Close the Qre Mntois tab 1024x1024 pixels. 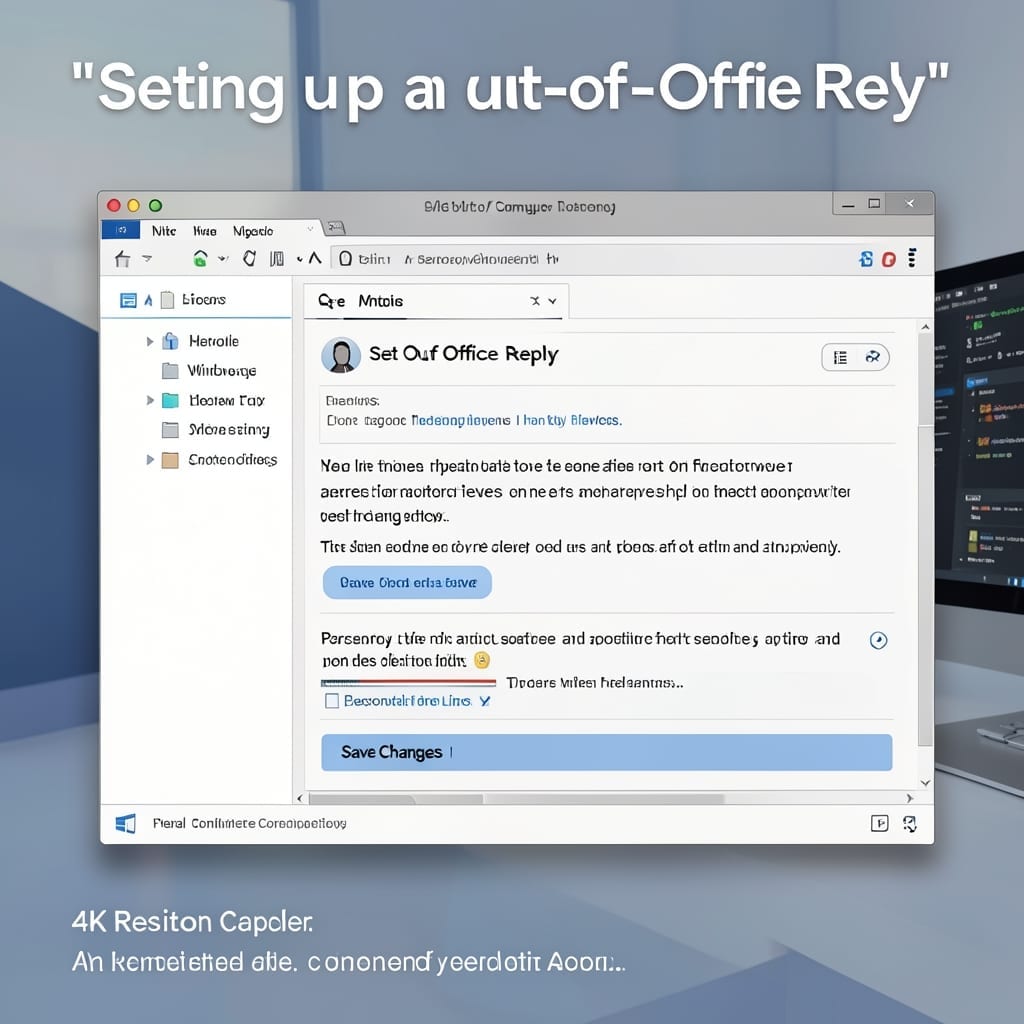535,301
